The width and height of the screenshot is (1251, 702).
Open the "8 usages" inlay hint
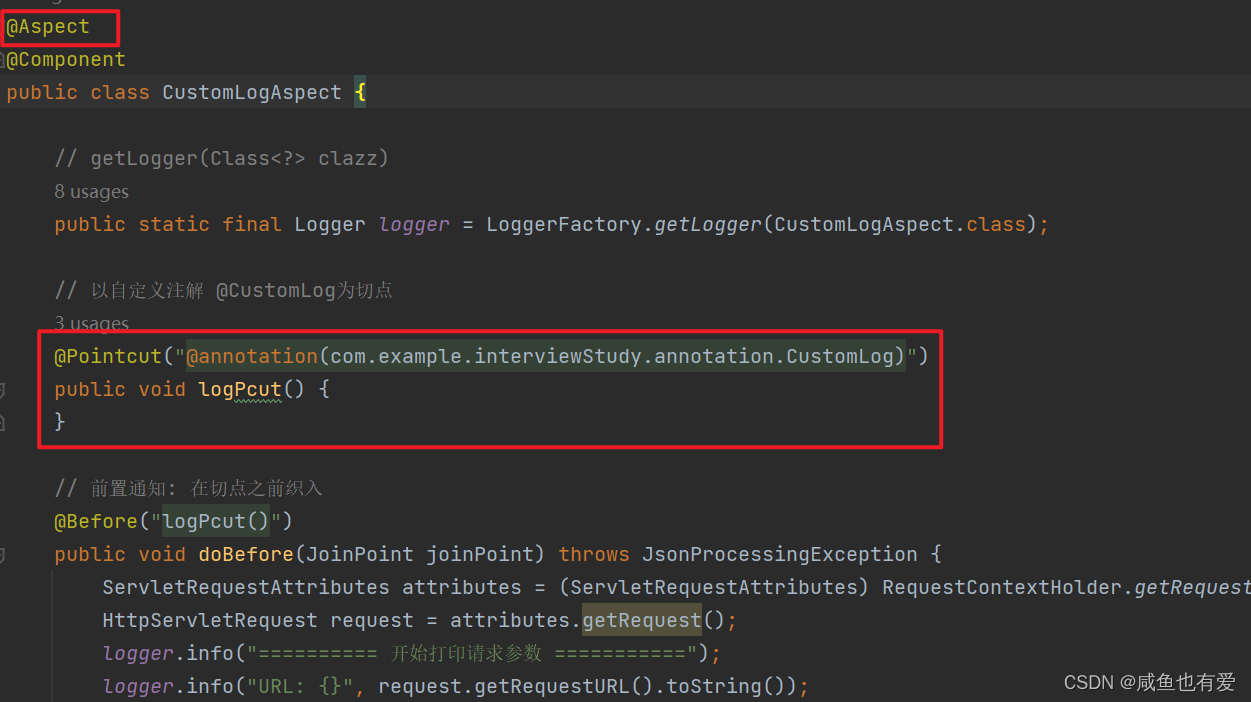click(x=91, y=191)
